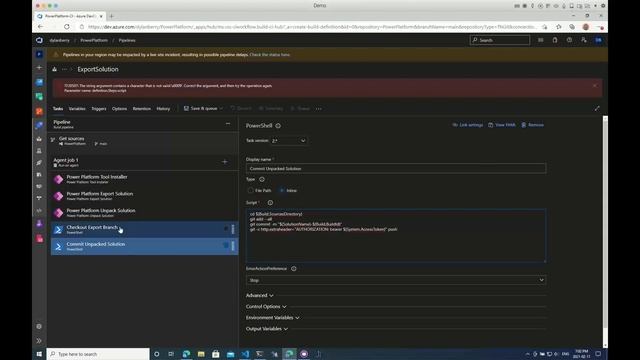This screenshot has height=360, width=640.
Task: Click inside the Script text area
Action: pos(396,236)
